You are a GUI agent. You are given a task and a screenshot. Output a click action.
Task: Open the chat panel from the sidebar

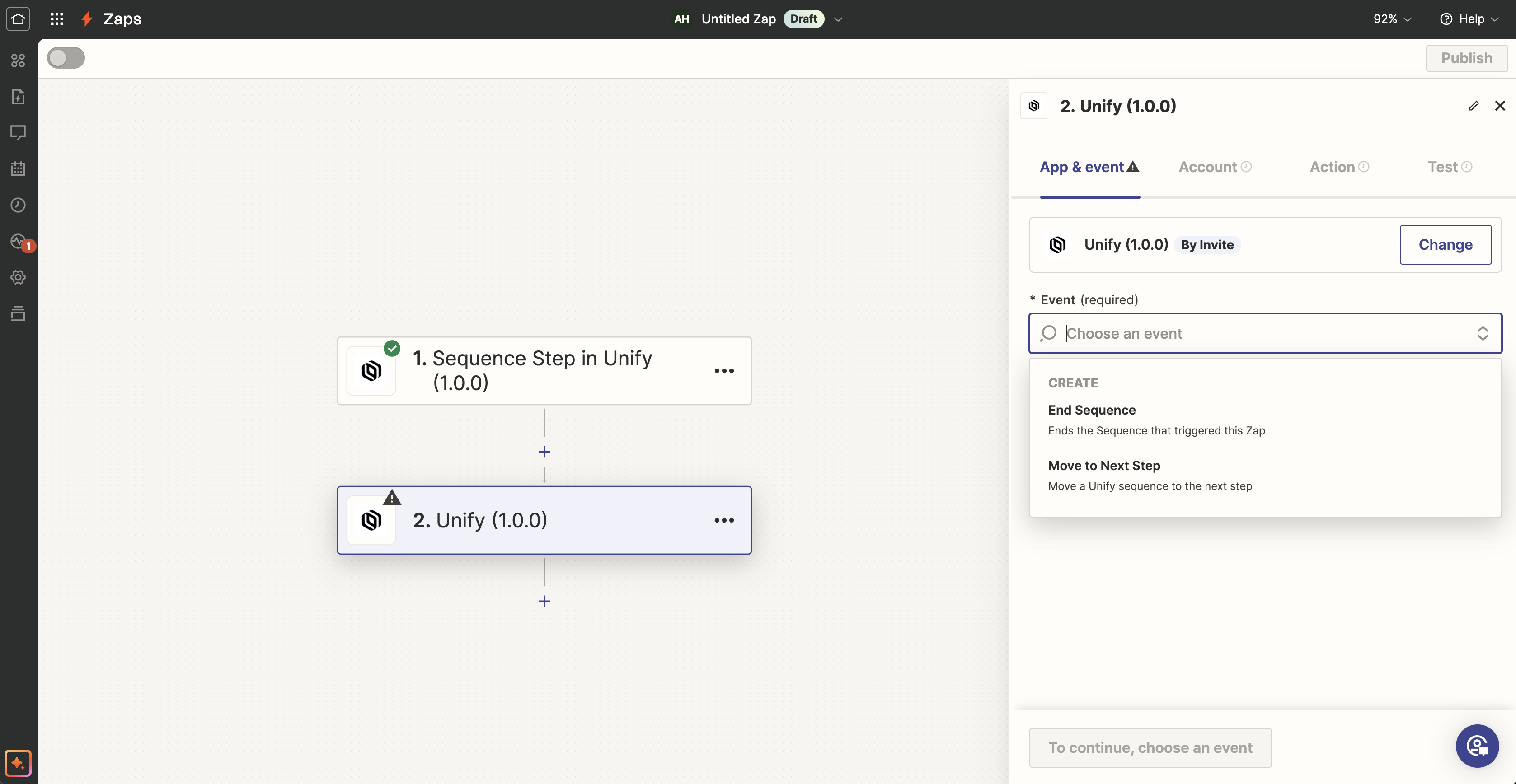tap(18, 133)
